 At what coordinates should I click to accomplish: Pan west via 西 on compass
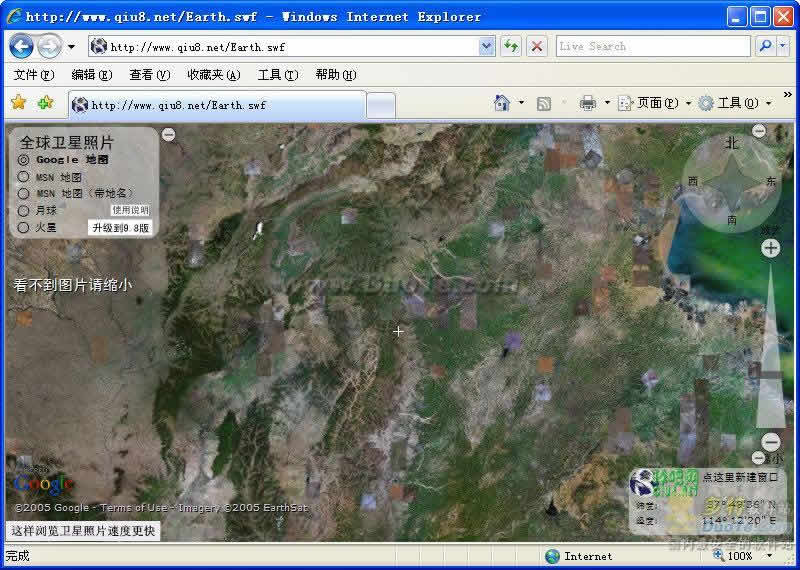tap(693, 181)
